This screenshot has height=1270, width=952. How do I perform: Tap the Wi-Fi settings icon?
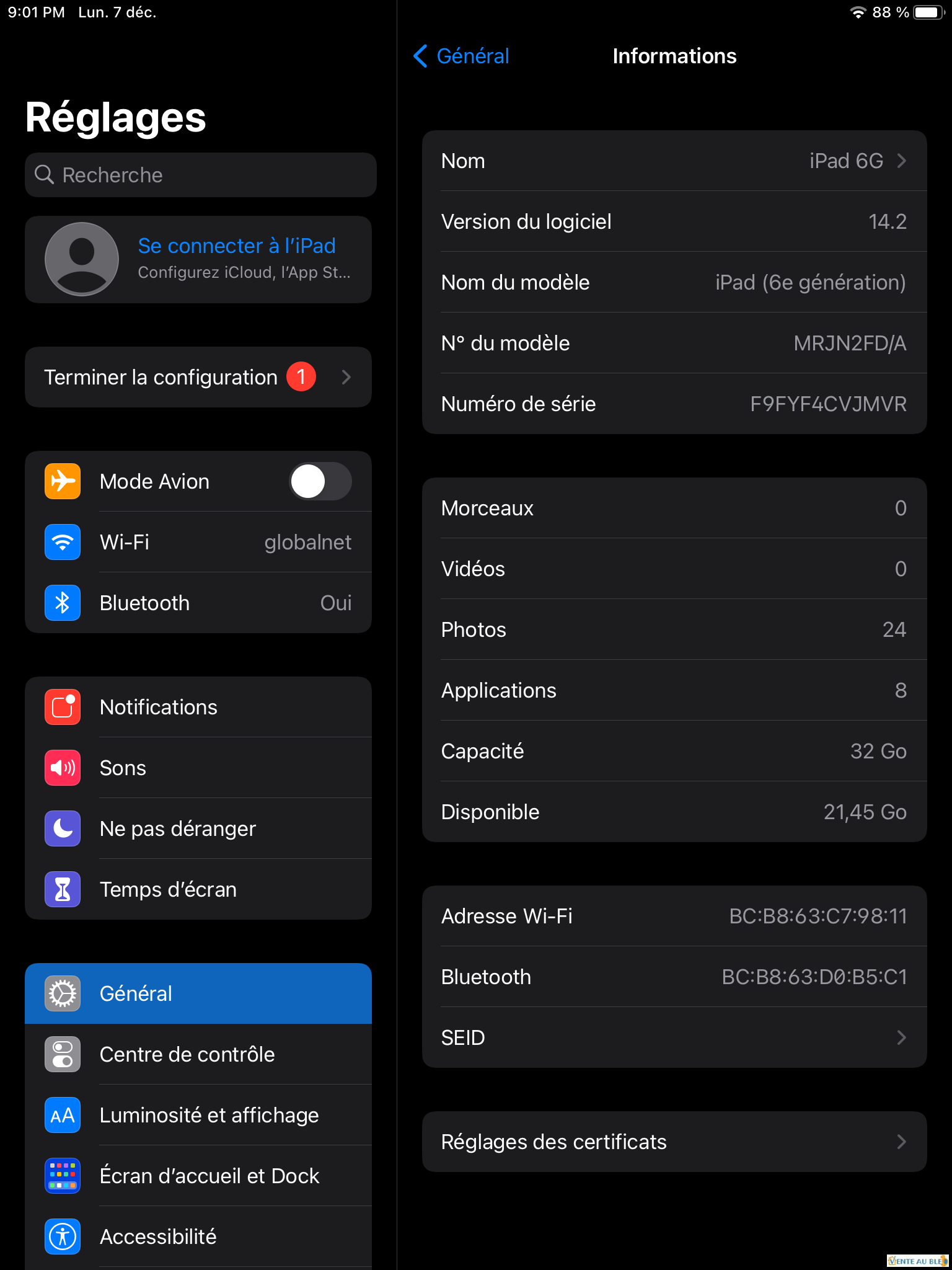click(63, 542)
